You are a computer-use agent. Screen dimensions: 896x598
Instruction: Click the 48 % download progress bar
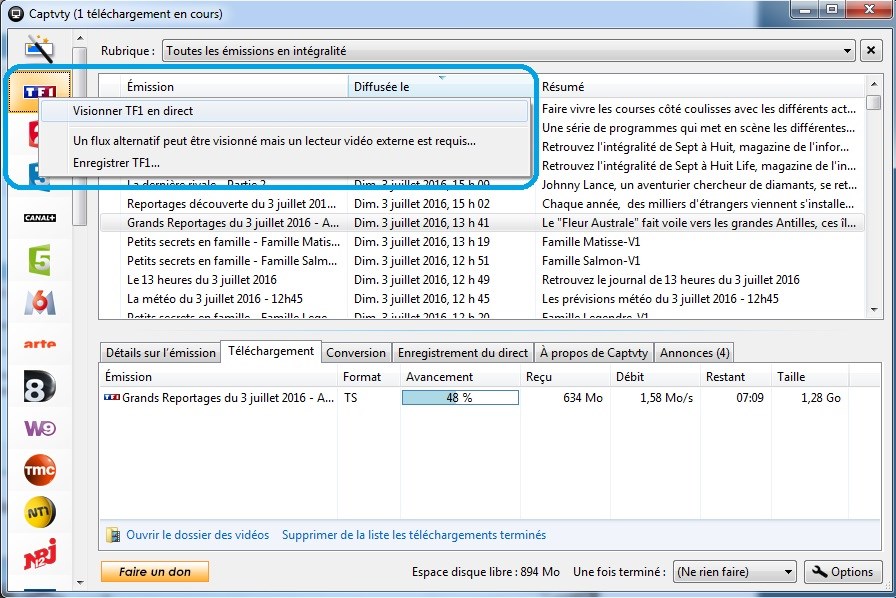click(460, 397)
